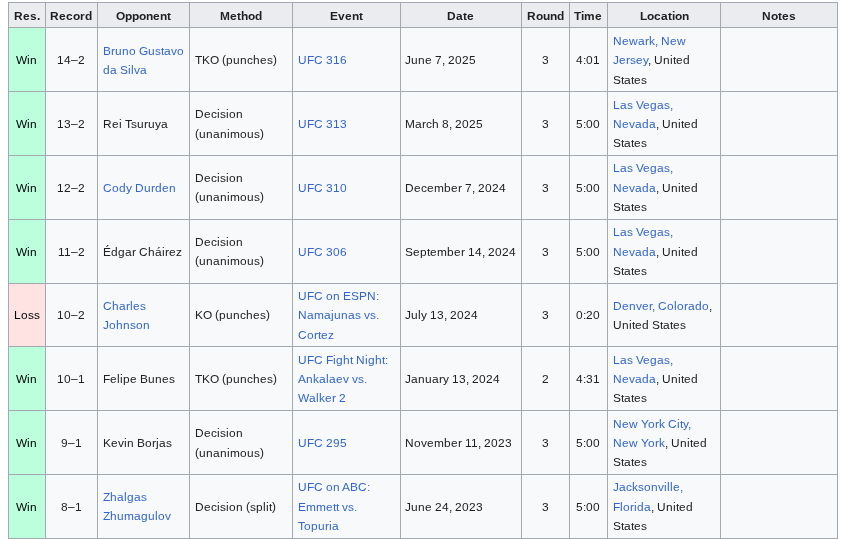
Task: Click the 0:20 time cell
Action: click(587, 315)
